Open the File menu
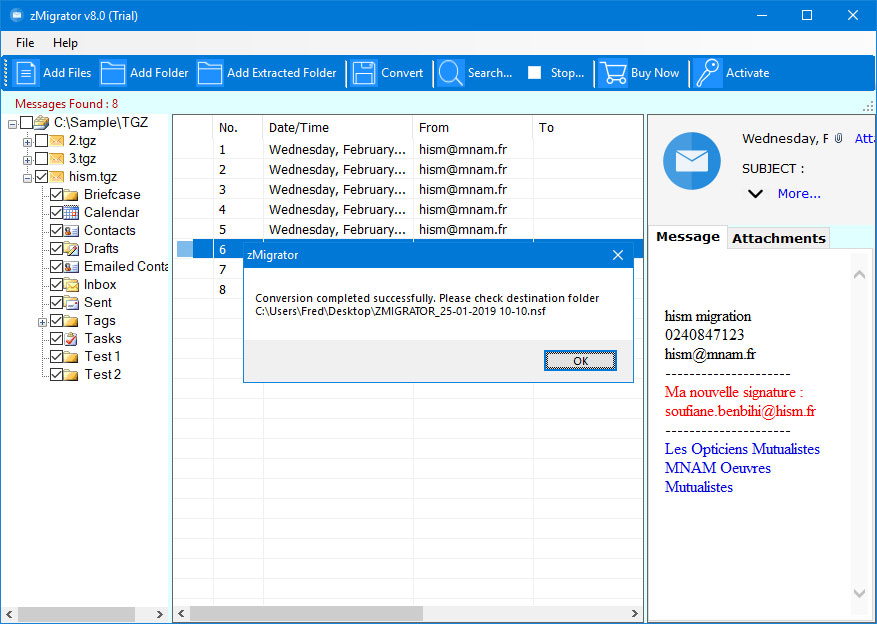The width and height of the screenshot is (877, 624). (x=25, y=43)
